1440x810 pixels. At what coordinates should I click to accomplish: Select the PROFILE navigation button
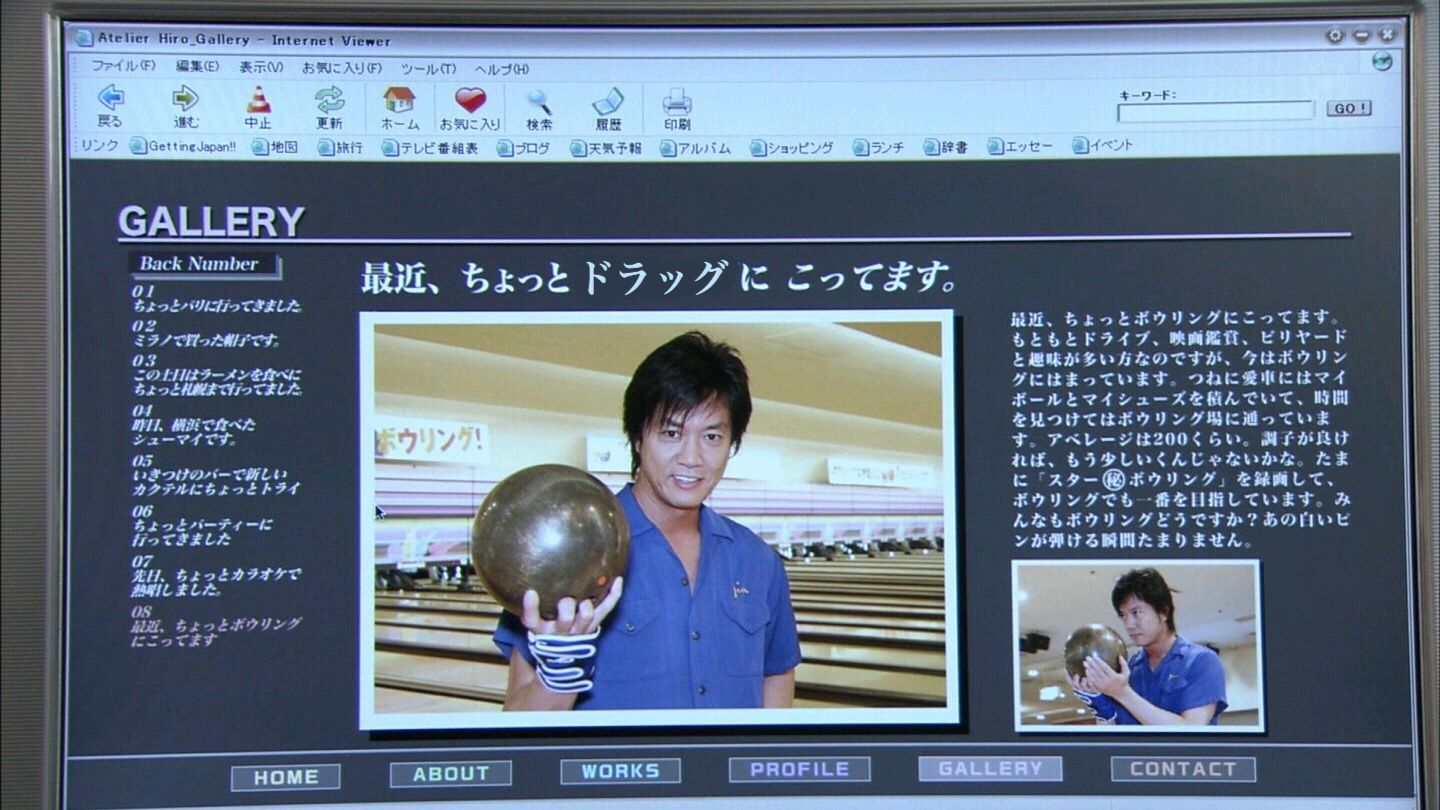pos(799,769)
